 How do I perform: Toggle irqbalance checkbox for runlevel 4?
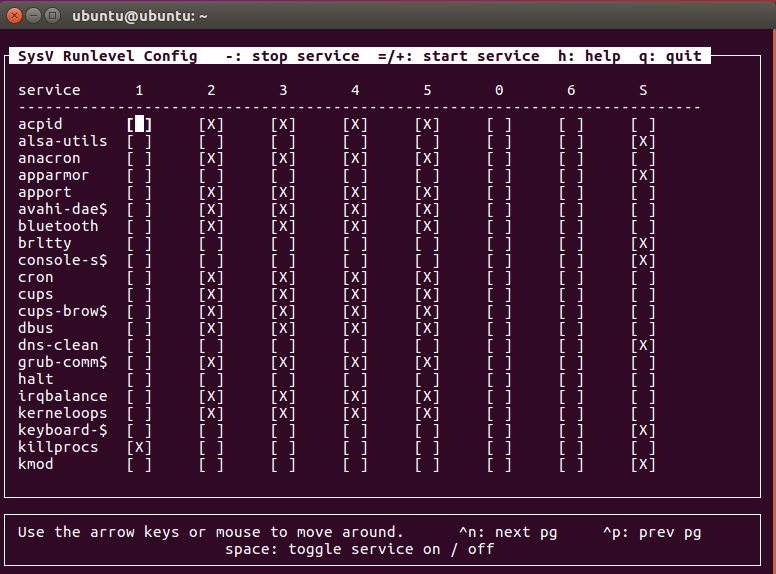point(355,396)
